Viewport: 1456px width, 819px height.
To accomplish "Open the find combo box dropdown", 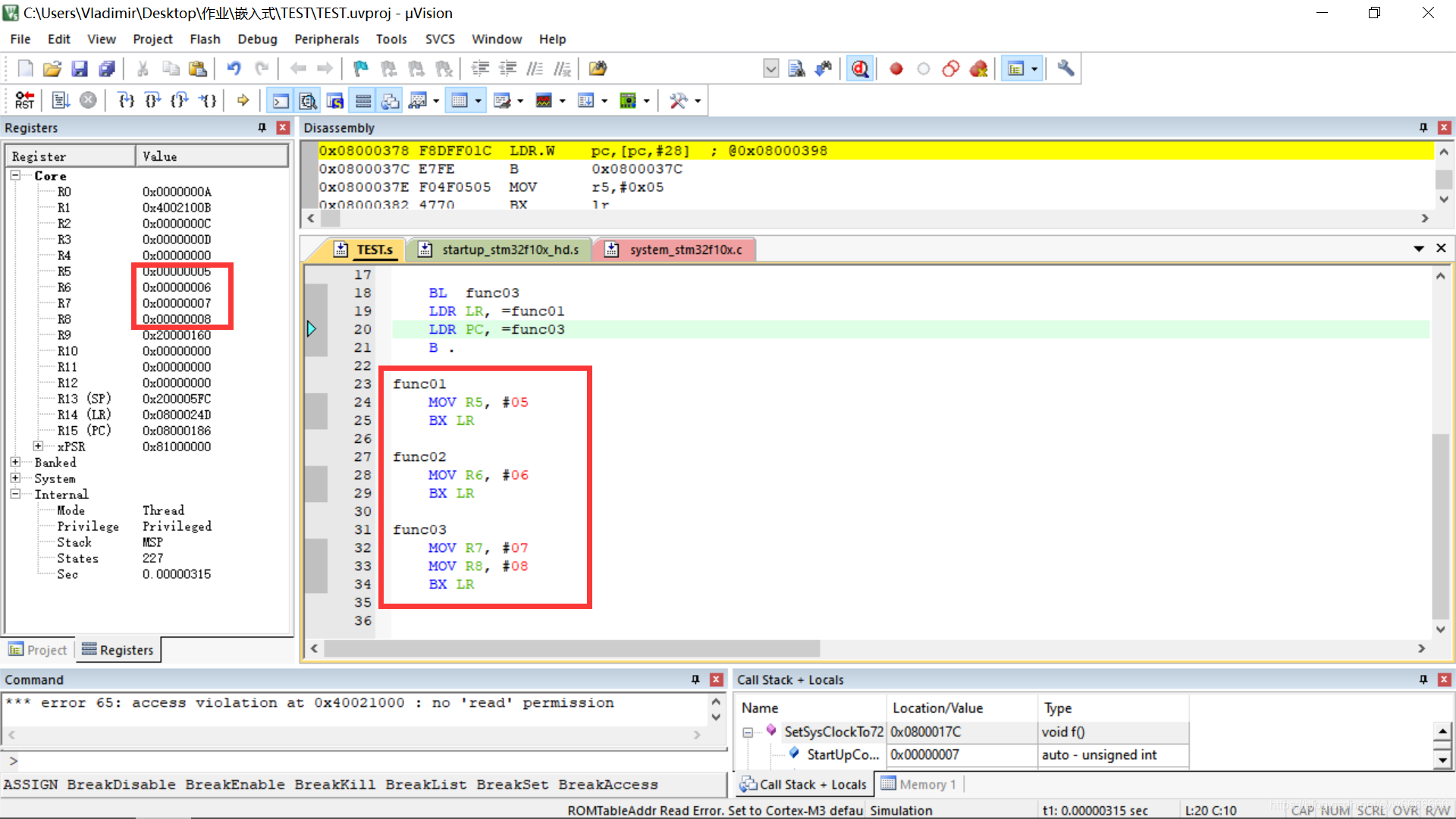I will click(x=770, y=69).
